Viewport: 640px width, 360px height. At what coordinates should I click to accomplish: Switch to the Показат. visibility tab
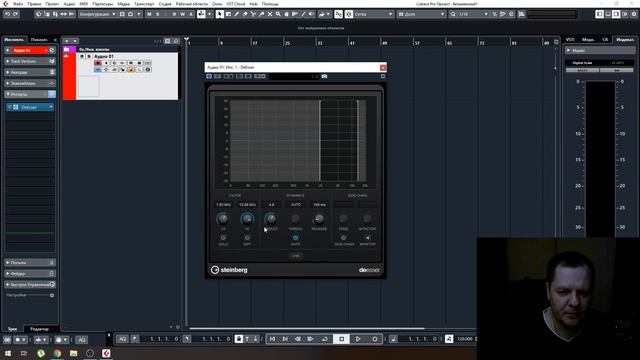[x=39, y=40]
